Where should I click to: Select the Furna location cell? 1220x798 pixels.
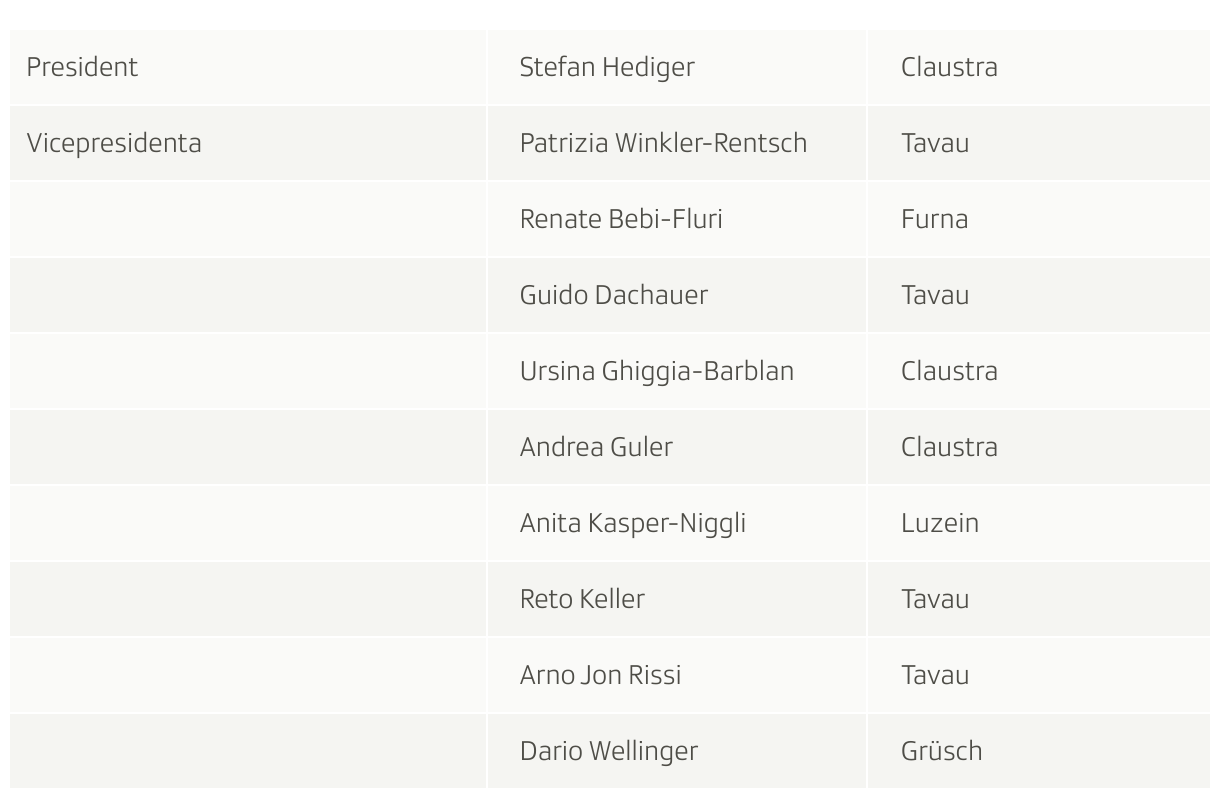[934, 219]
